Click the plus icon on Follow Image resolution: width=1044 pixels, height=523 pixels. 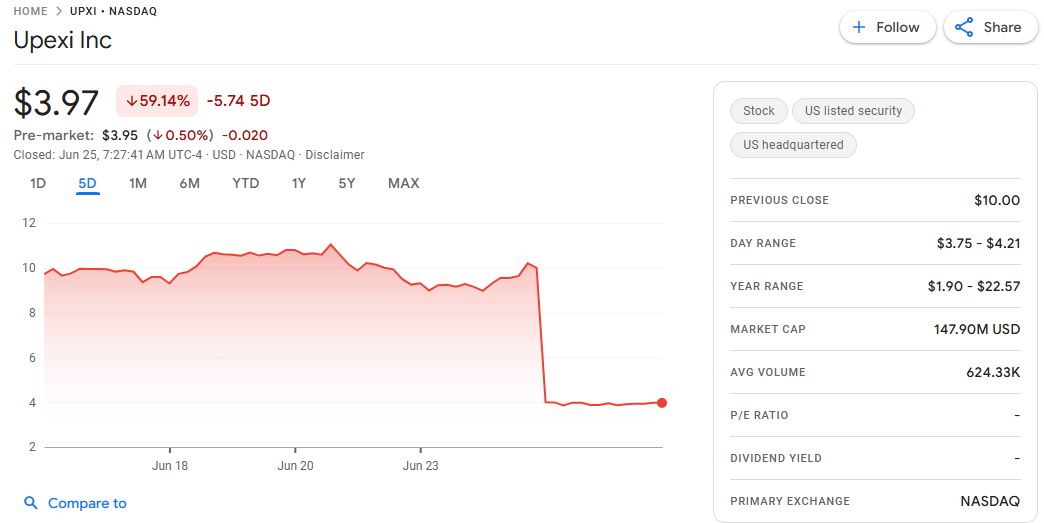[x=859, y=27]
